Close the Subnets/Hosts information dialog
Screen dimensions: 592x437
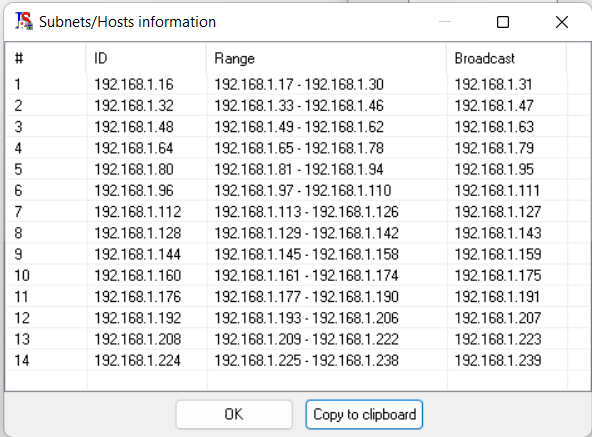point(562,22)
